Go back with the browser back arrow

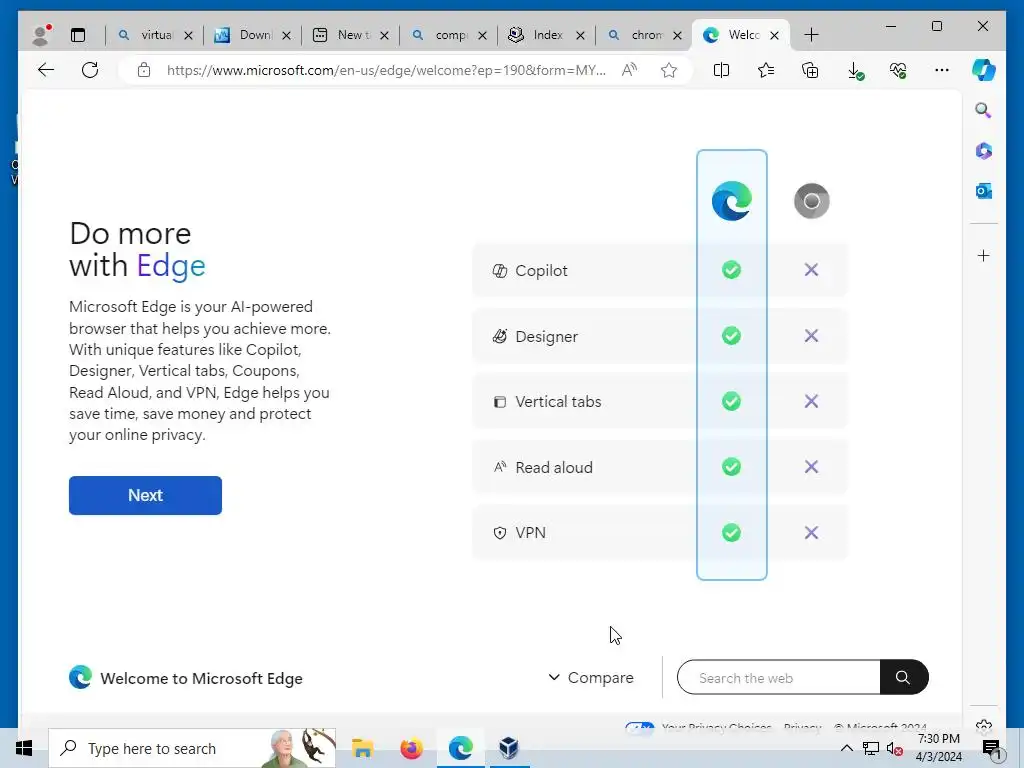coord(46,70)
